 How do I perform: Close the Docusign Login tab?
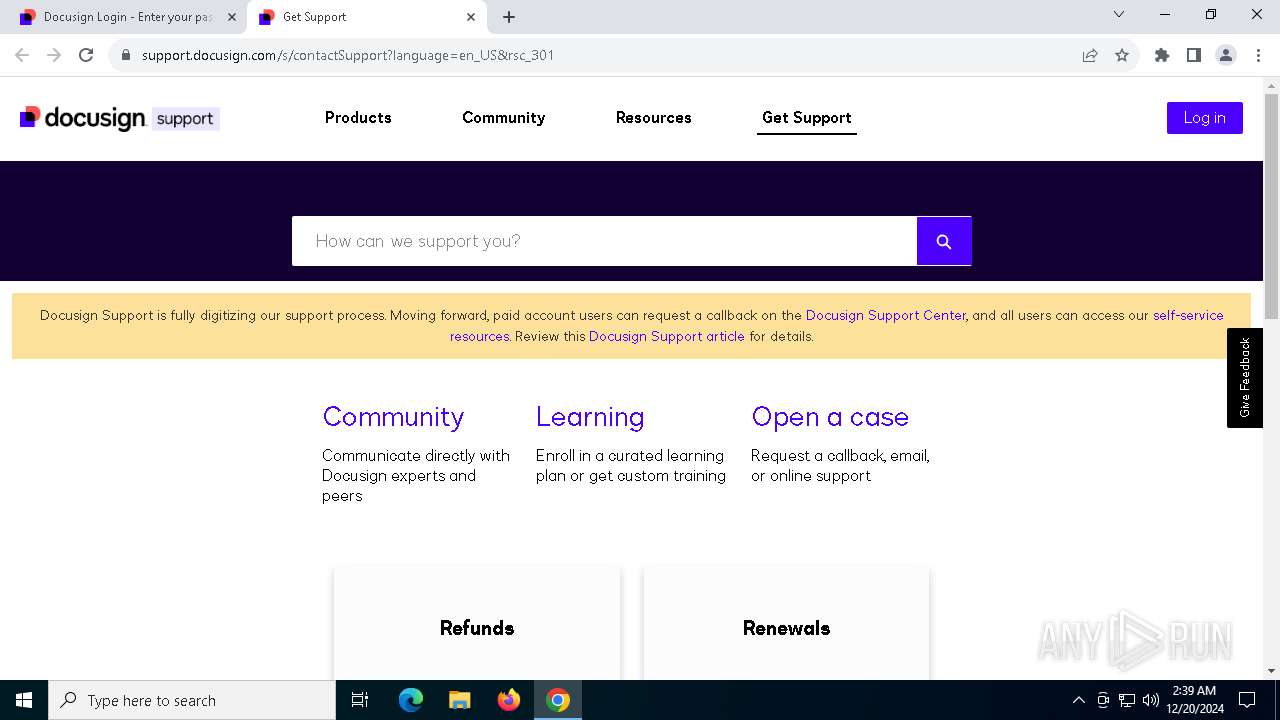click(232, 17)
